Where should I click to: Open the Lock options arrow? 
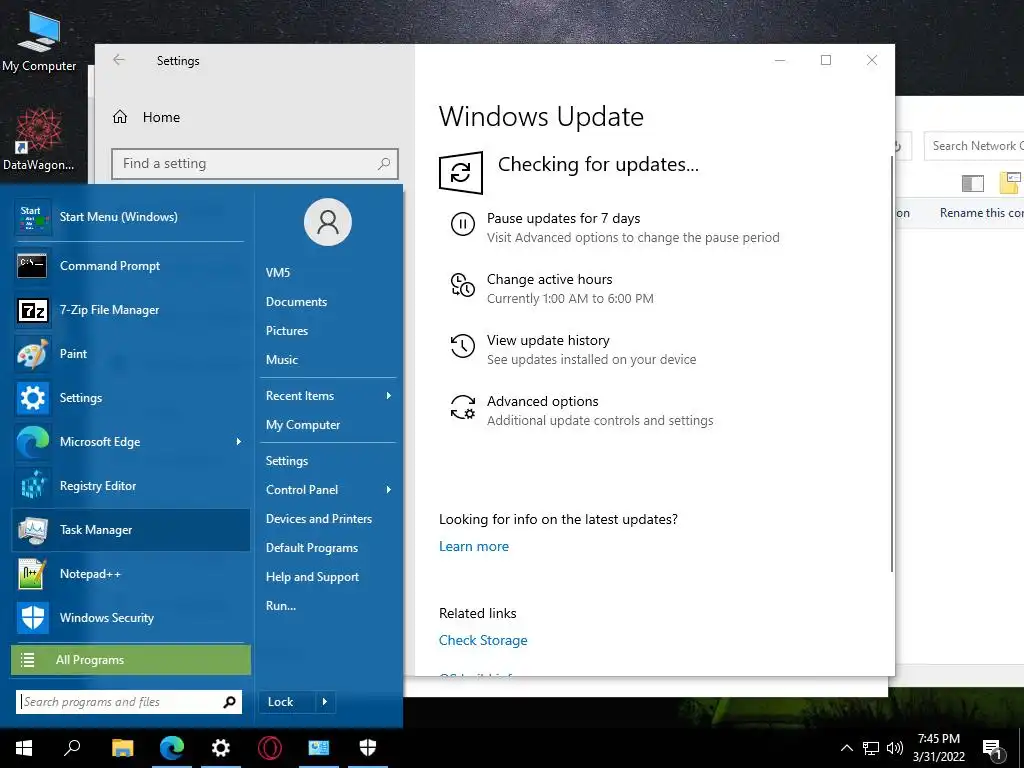point(325,702)
